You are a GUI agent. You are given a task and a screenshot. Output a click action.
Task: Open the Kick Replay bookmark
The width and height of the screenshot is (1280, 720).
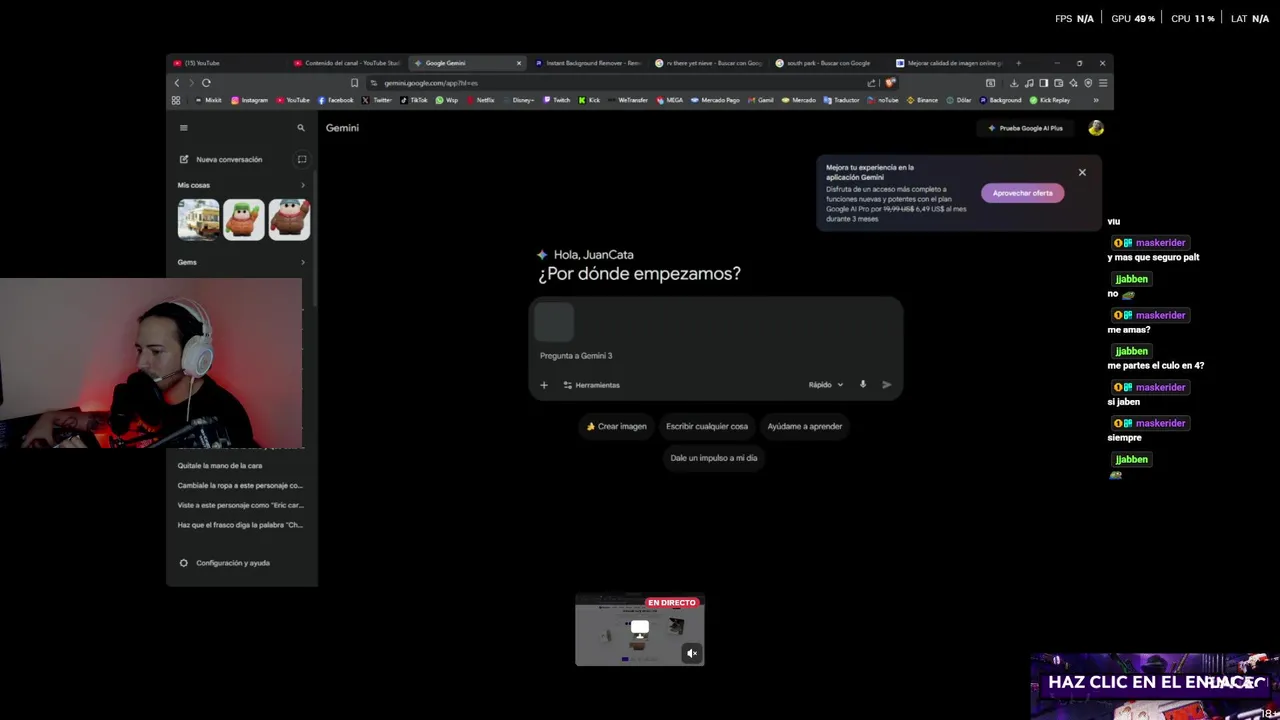point(1049,100)
